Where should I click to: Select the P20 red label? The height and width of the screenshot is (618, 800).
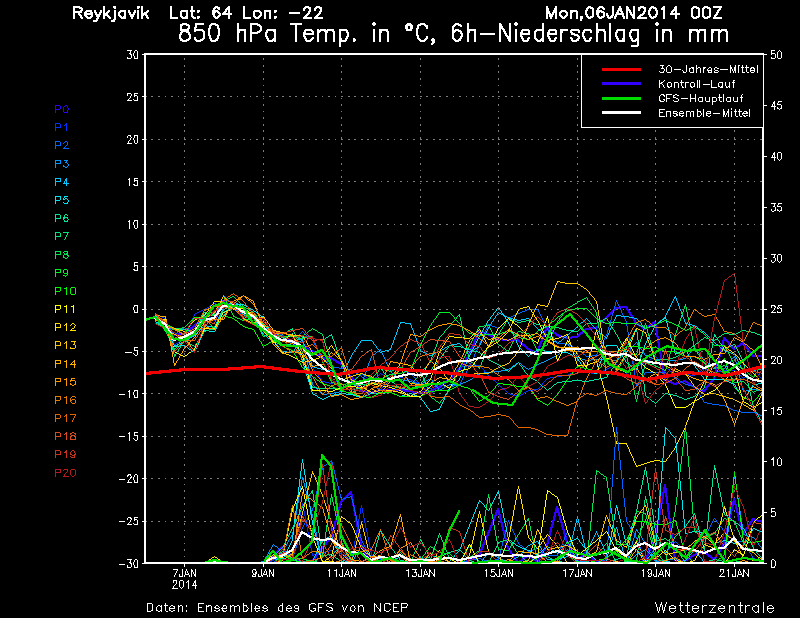click(x=65, y=473)
